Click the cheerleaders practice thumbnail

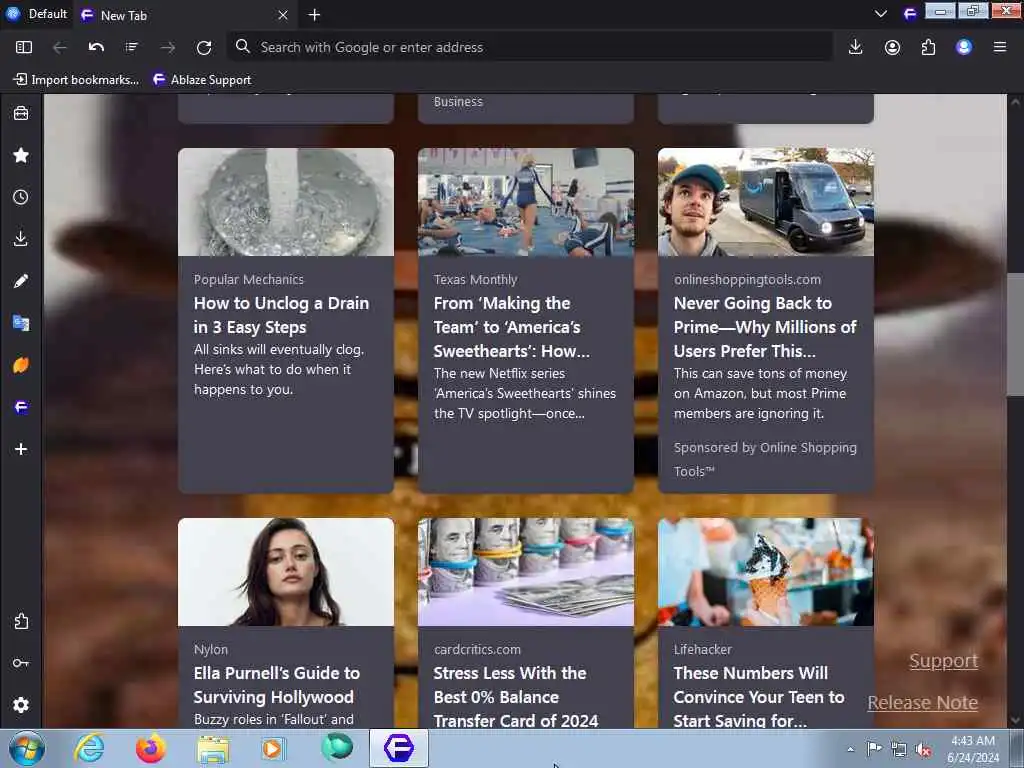pos(526,202)
